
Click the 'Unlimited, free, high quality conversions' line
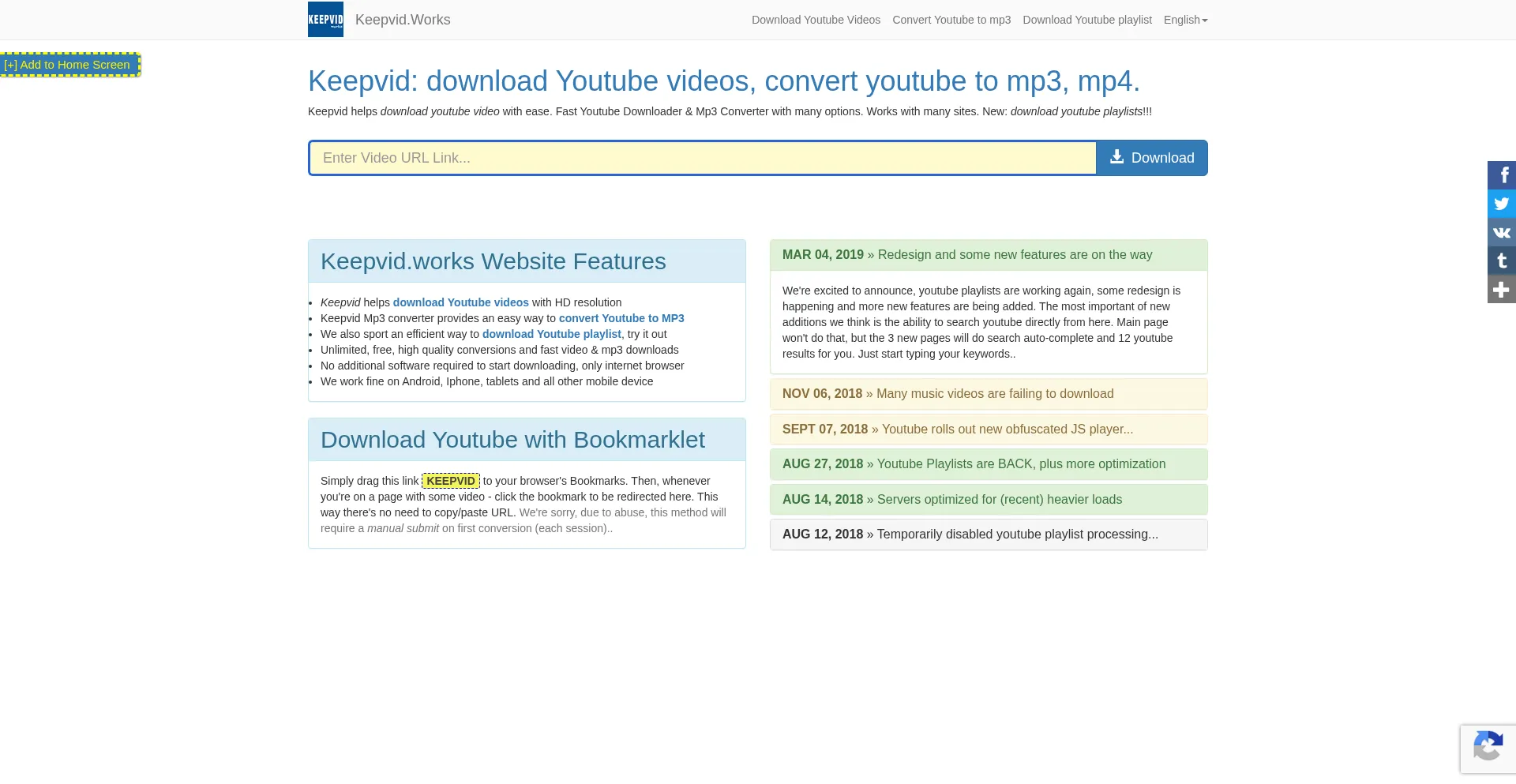(500, 350)
